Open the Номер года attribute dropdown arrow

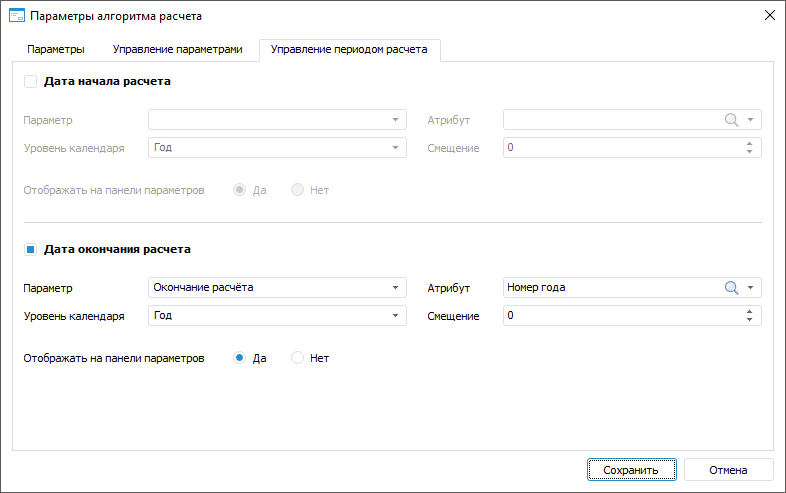[751, 288]
